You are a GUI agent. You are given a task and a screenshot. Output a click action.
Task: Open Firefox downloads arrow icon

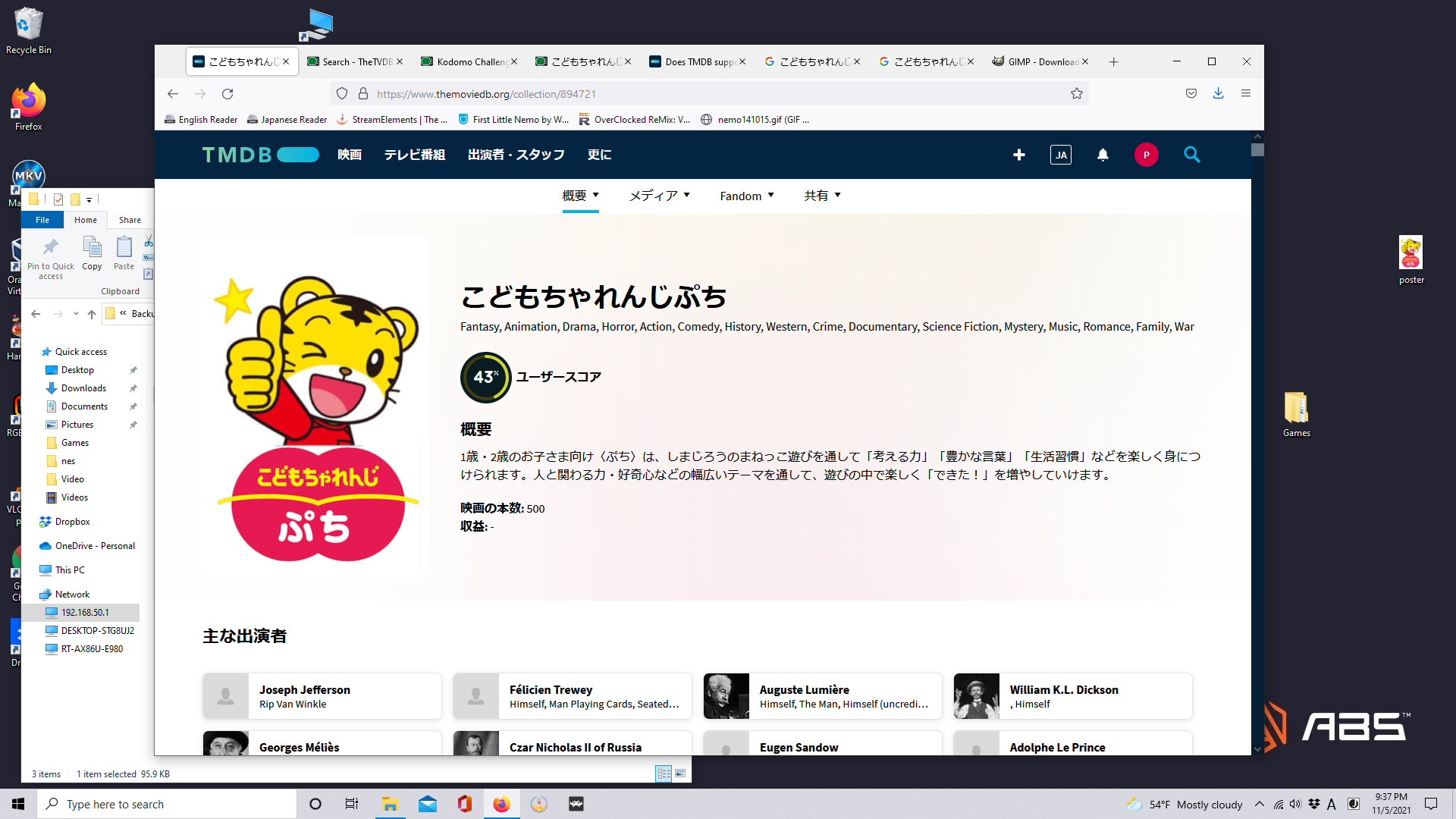pos(1218,93)
